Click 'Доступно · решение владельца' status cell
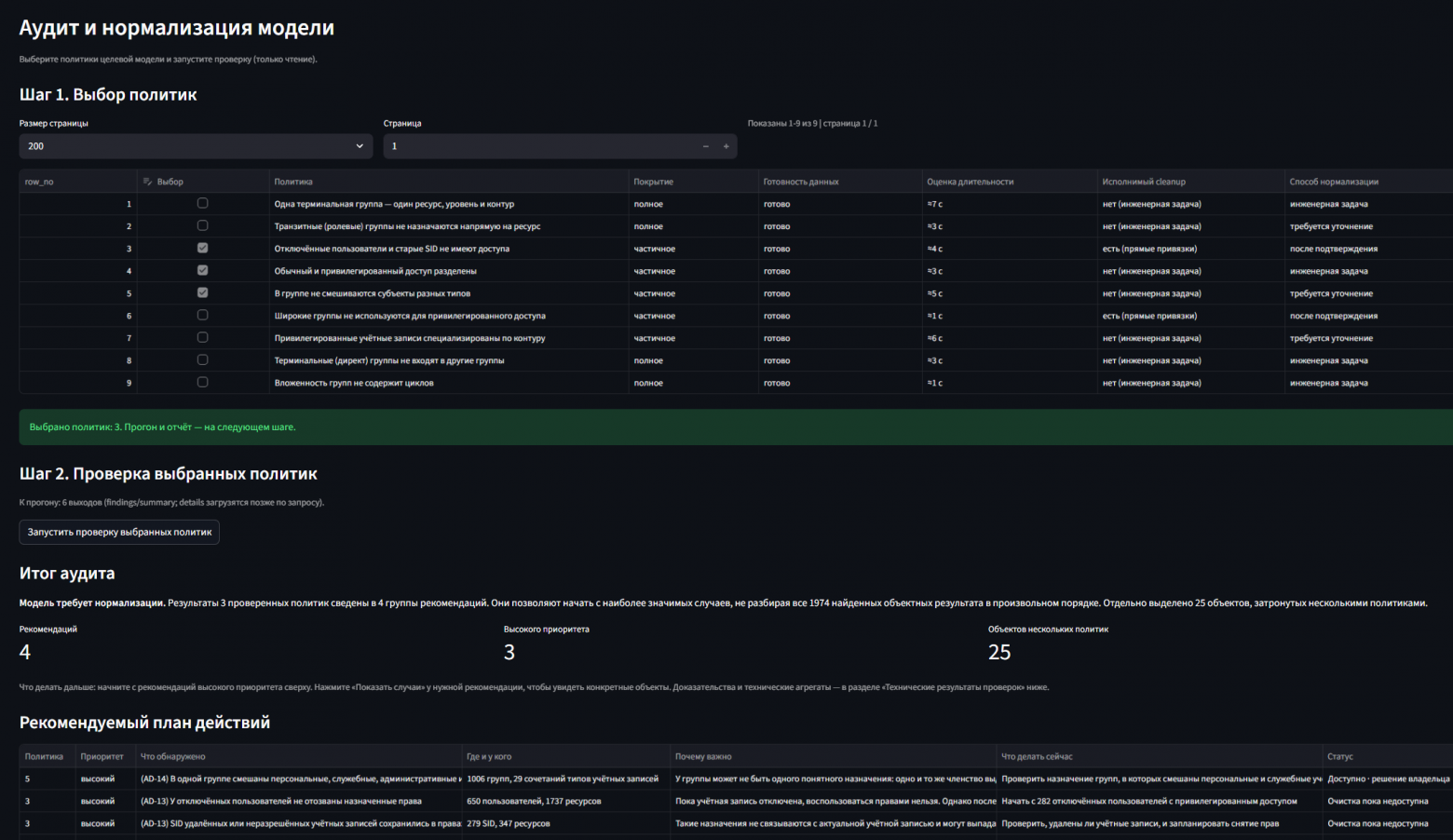Image resolution: width=1453 pixels, height=840 pixels. click(1387, 779)
